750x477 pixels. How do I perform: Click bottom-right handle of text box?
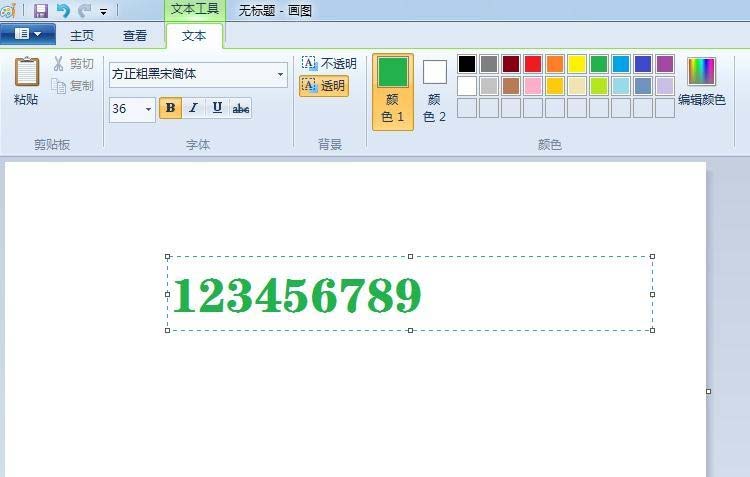[652, 330]
